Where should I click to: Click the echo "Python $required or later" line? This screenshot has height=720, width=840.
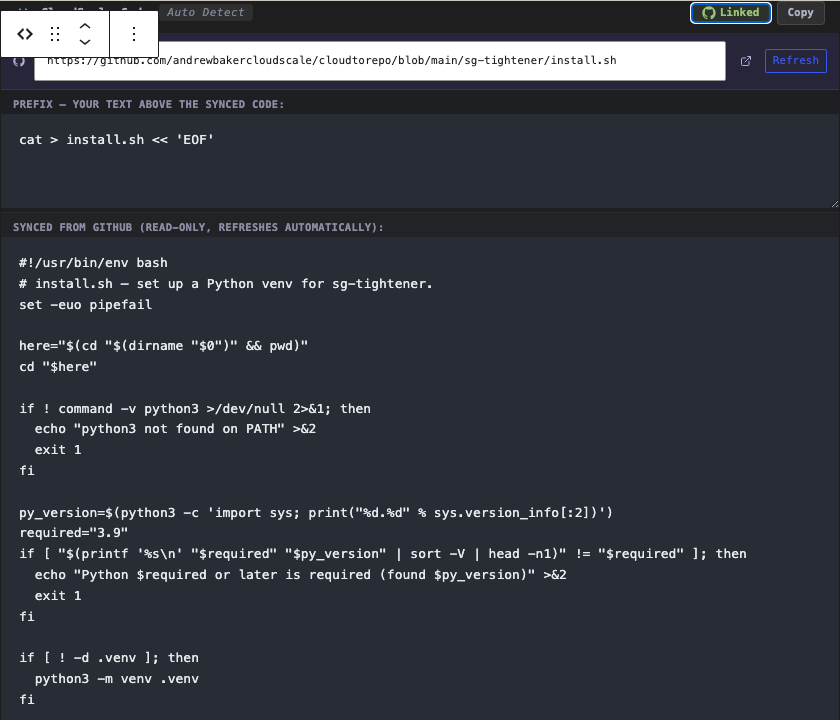click(301, 575)
